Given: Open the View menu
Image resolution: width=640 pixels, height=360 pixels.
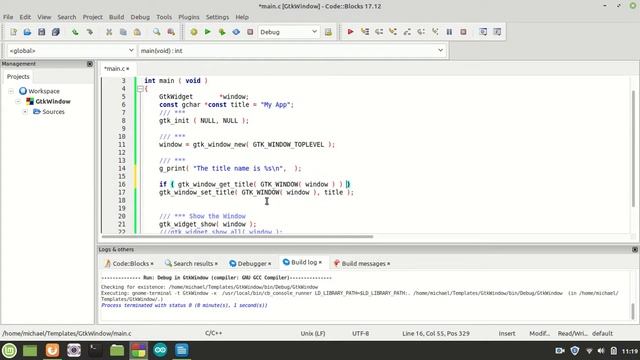Looking at the screenshot, I should pyautogui.click(x=44, y=17).
